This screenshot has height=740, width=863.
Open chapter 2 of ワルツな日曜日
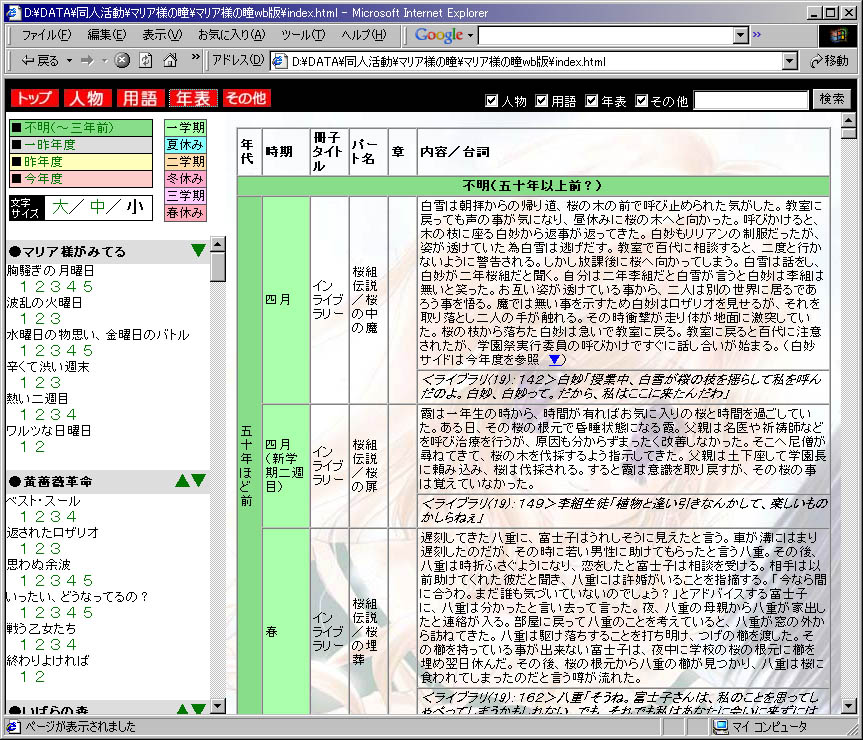pos(40,447)
